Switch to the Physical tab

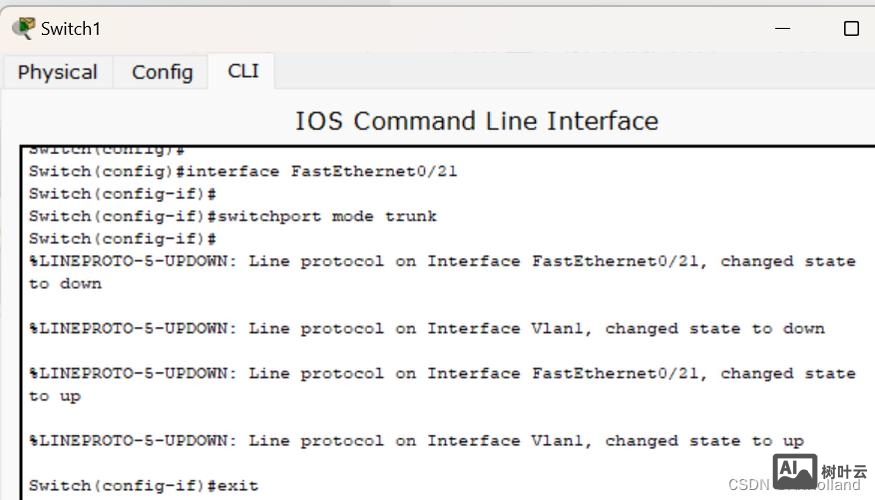pos(57,72)
